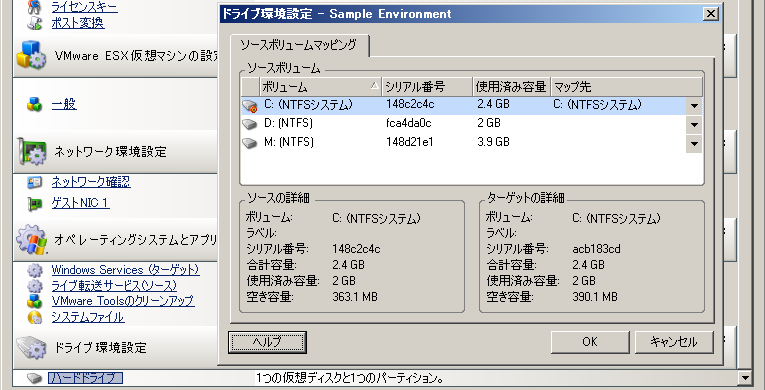Click mapped target C: (NTFSシステム) cell
765x390 pixels.
point(597,105)
